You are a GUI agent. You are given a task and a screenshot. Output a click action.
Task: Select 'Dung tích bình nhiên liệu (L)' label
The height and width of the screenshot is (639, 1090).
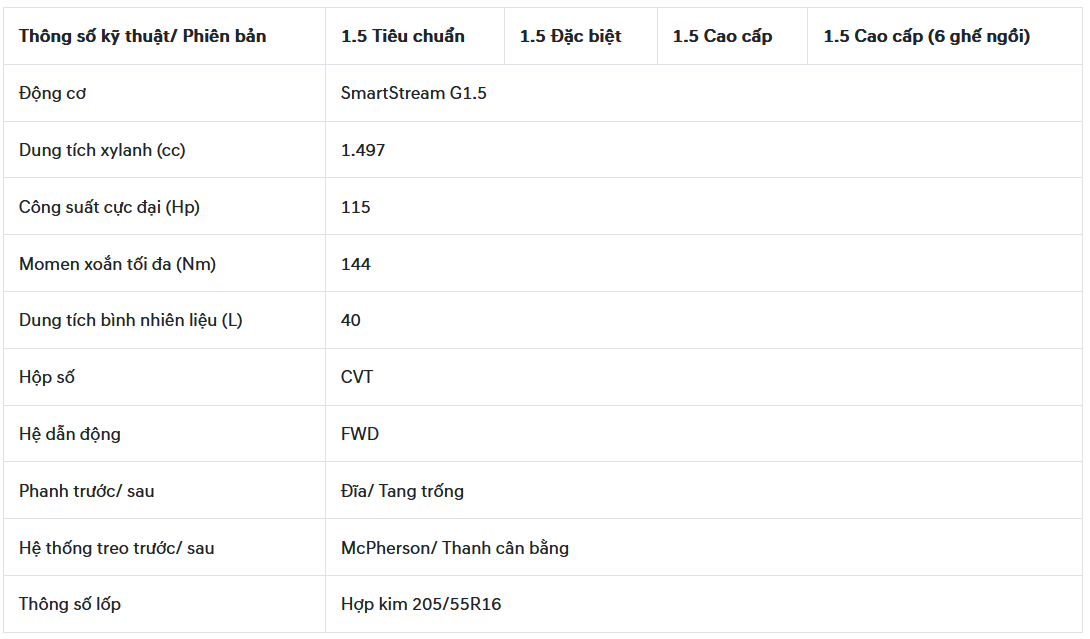pos(131,321)
